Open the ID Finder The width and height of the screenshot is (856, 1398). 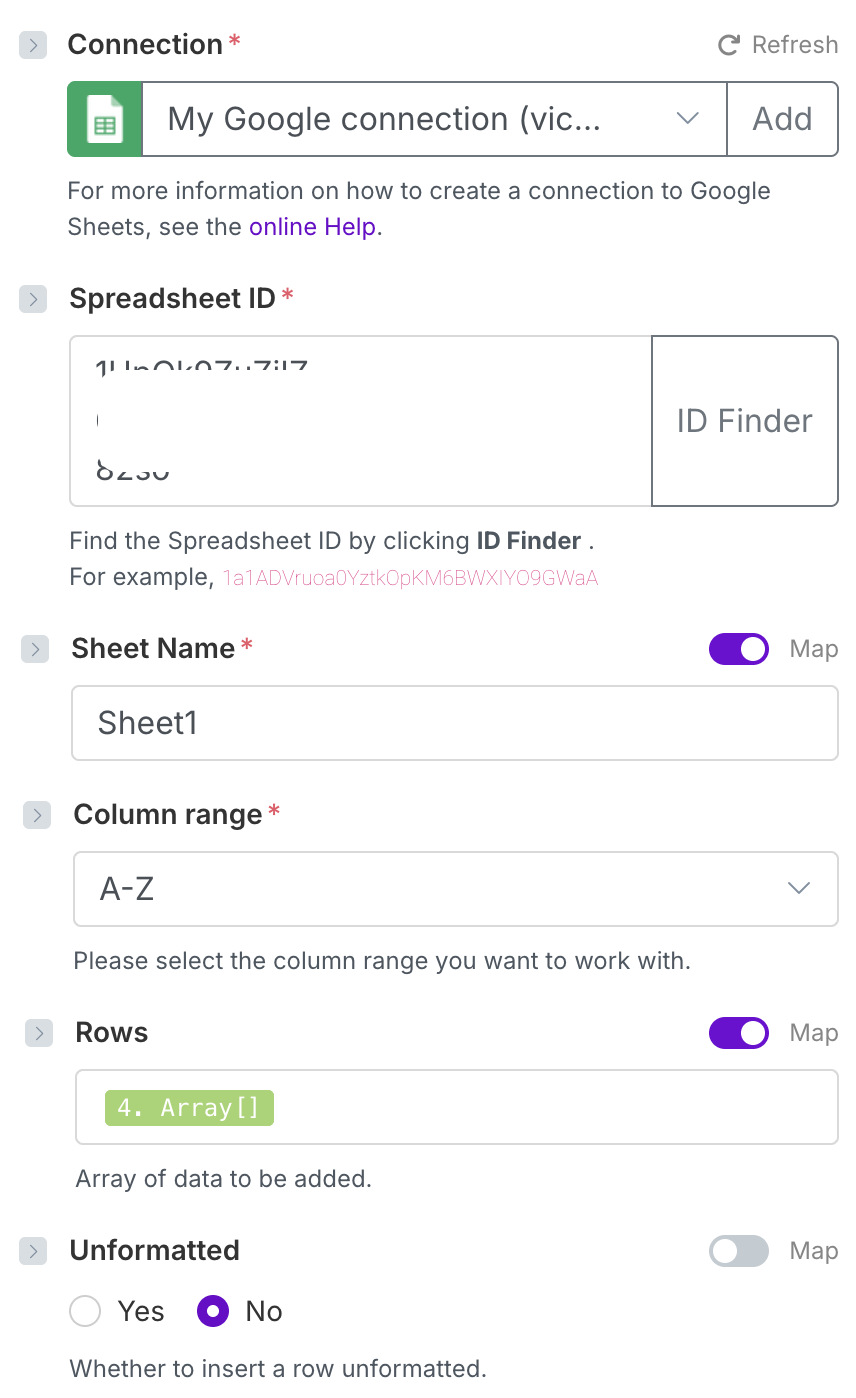[745, 421]
